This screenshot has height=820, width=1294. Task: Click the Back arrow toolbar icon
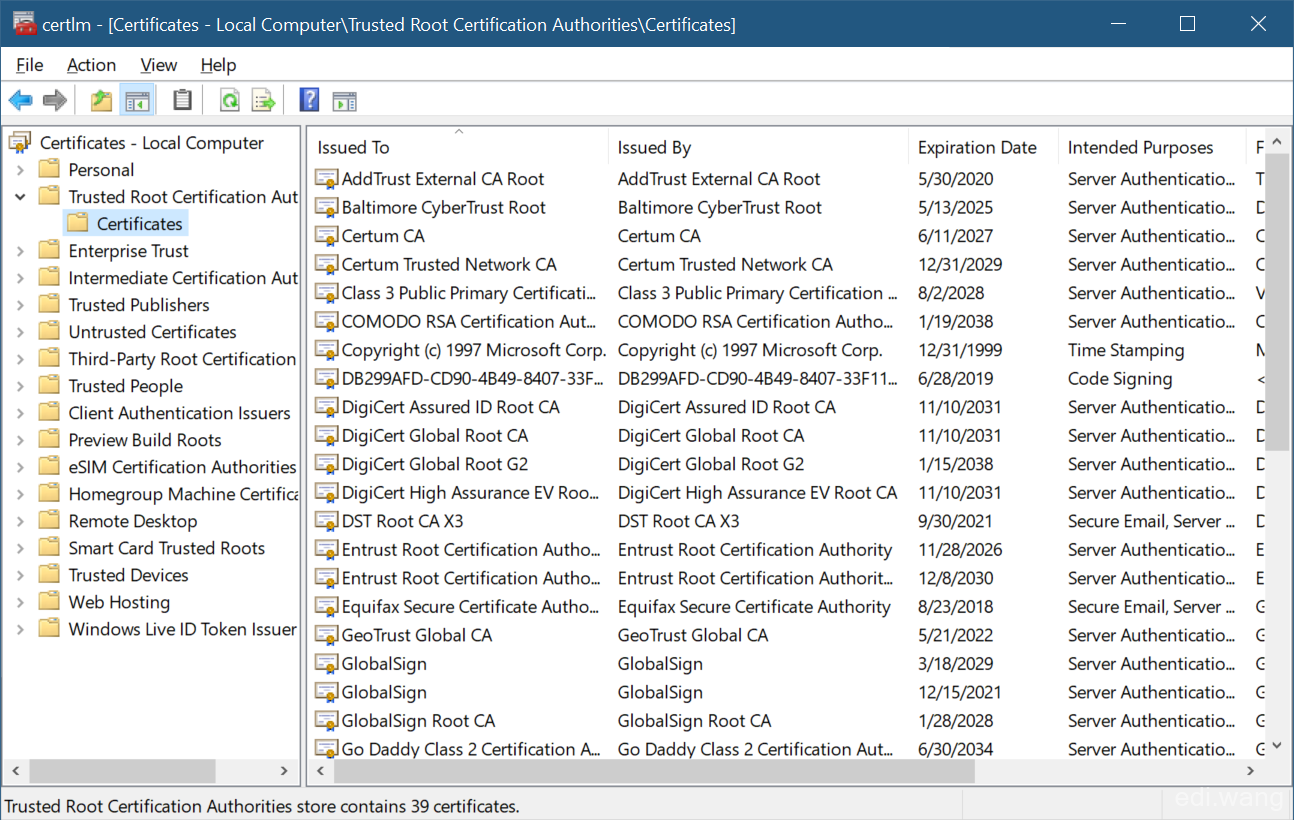point(21,100)
